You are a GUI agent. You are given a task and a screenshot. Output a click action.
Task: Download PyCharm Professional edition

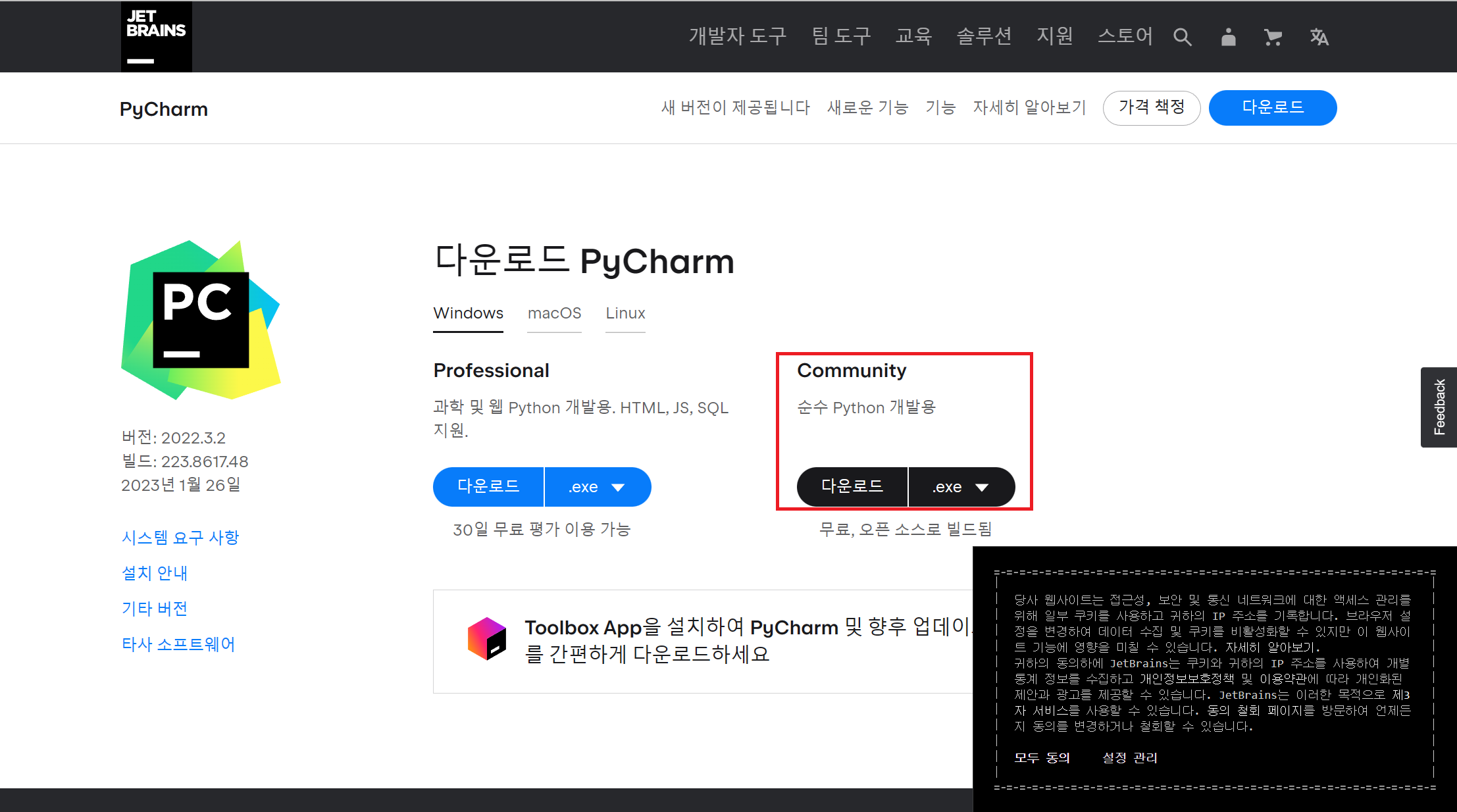tap(488, 487)
